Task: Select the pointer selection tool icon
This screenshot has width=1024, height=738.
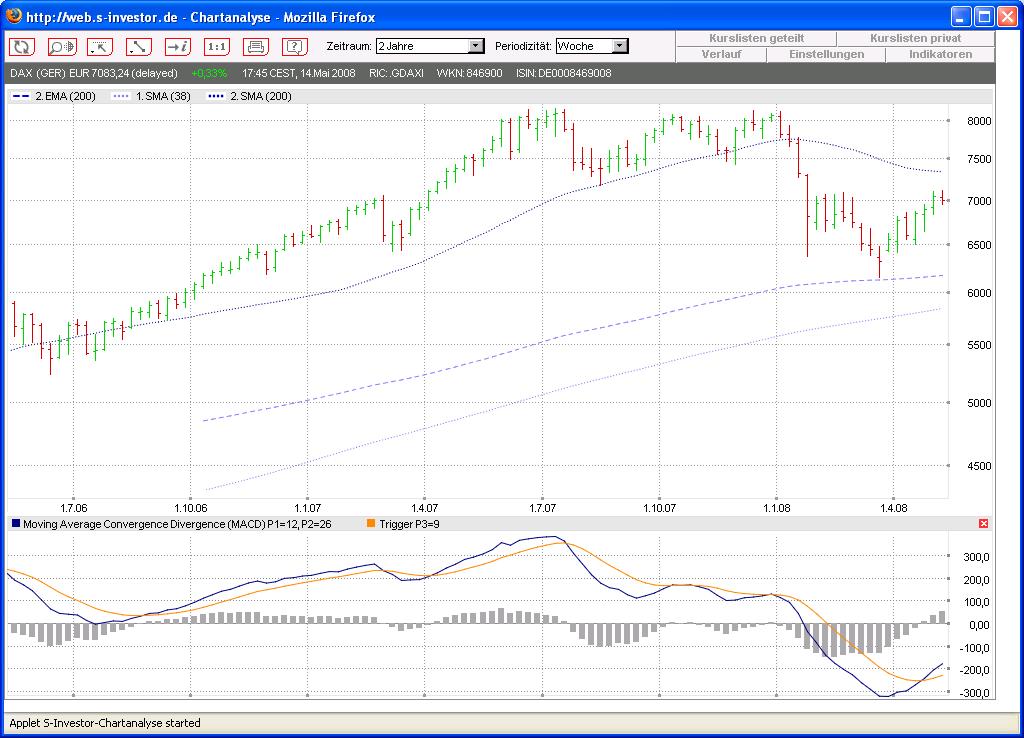Action: pyautogui.click(x=100, y=46)
